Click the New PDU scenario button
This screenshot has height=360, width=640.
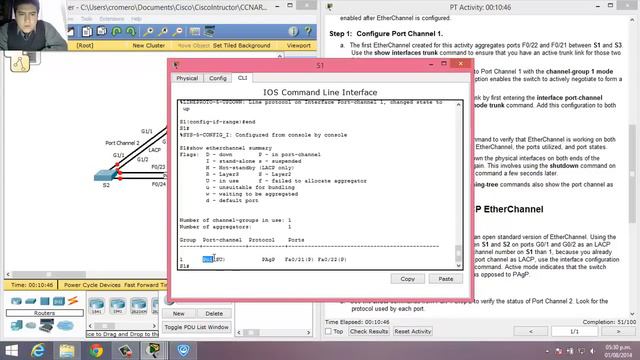(x=179, y=313)
